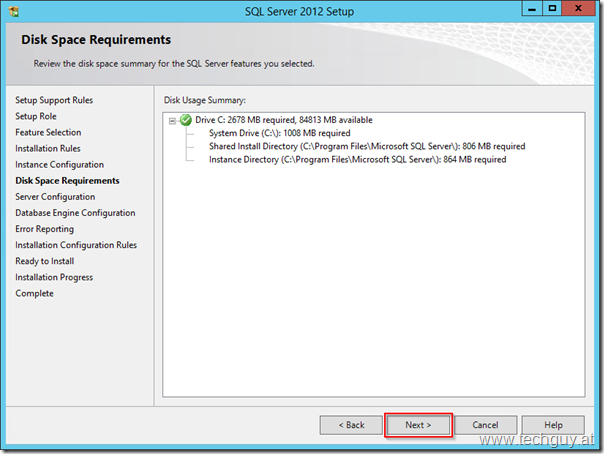Screen dimensions: 604x454
Task: Select the Shared Install Directory row
Action: 367,146
